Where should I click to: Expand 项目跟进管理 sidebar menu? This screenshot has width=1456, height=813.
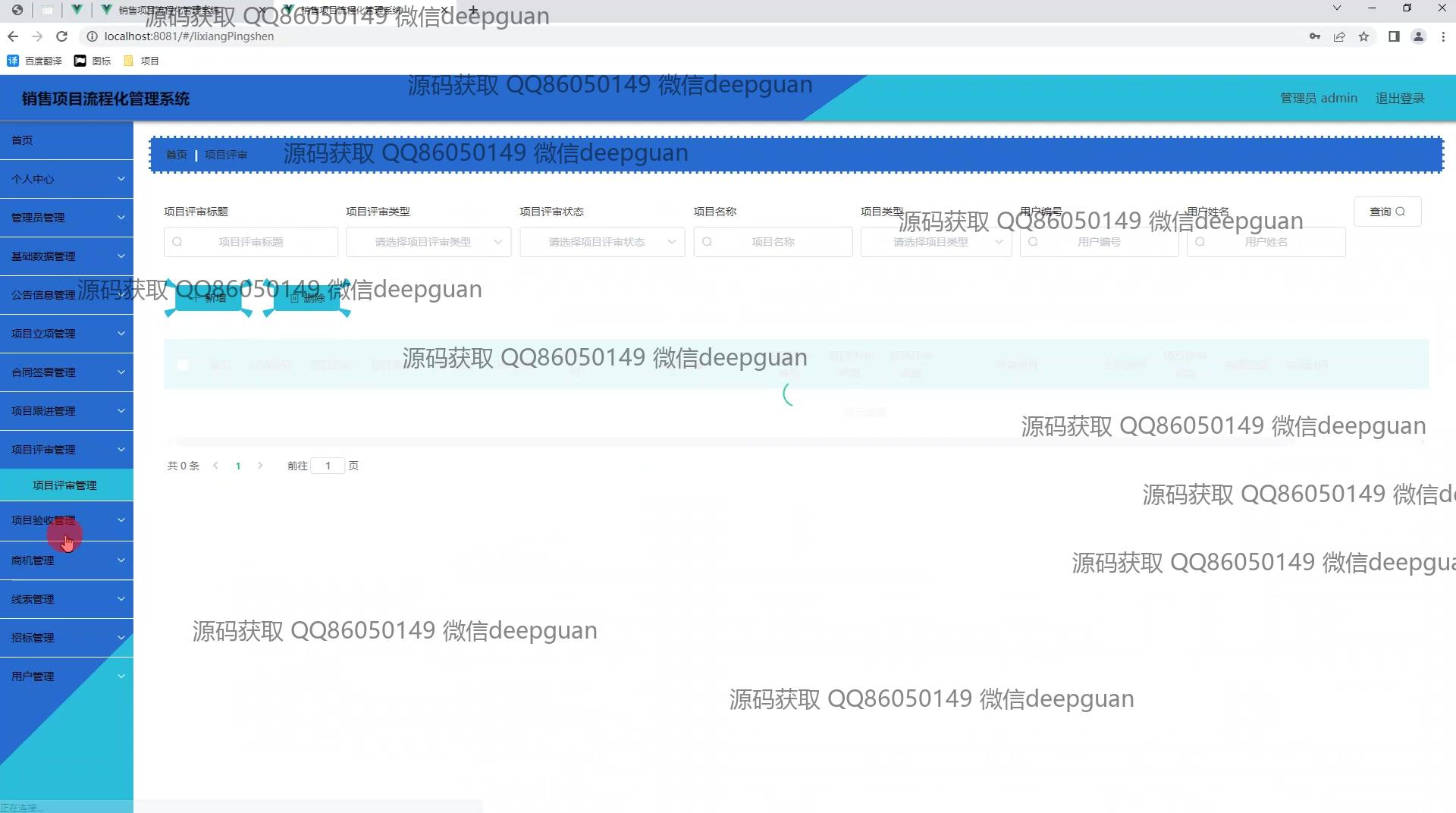67,411
